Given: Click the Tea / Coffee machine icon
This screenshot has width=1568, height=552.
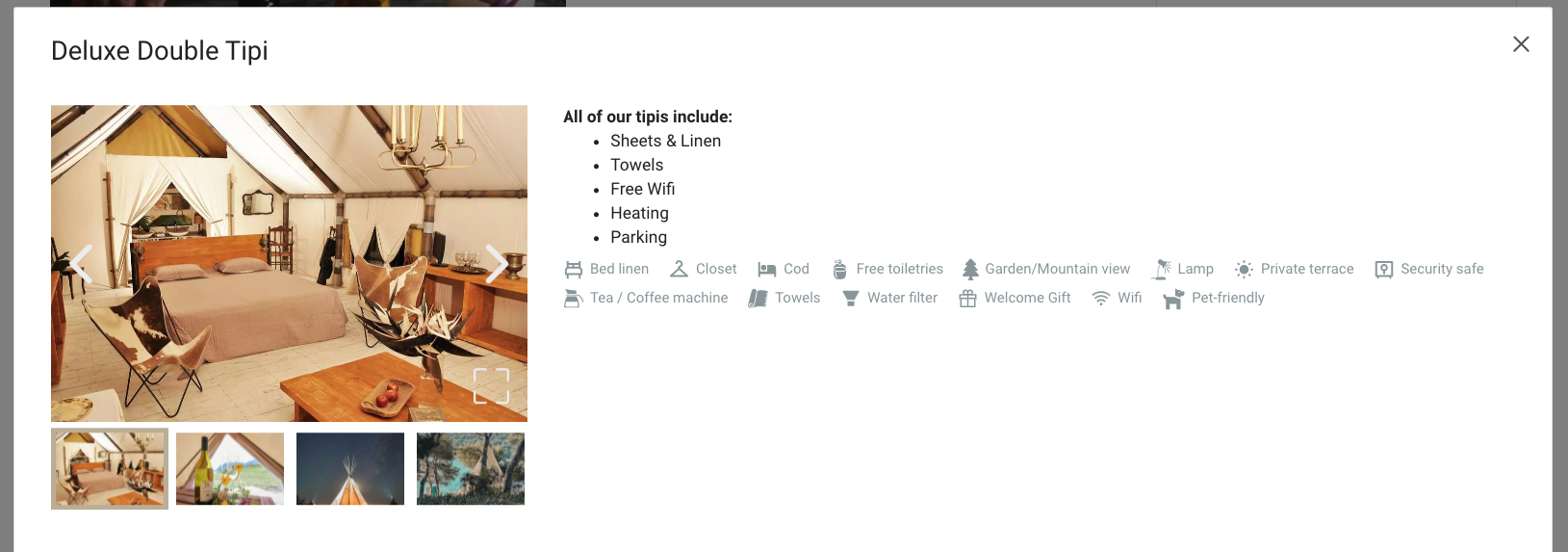Looking at the screenshot, I should click(574, 299).
